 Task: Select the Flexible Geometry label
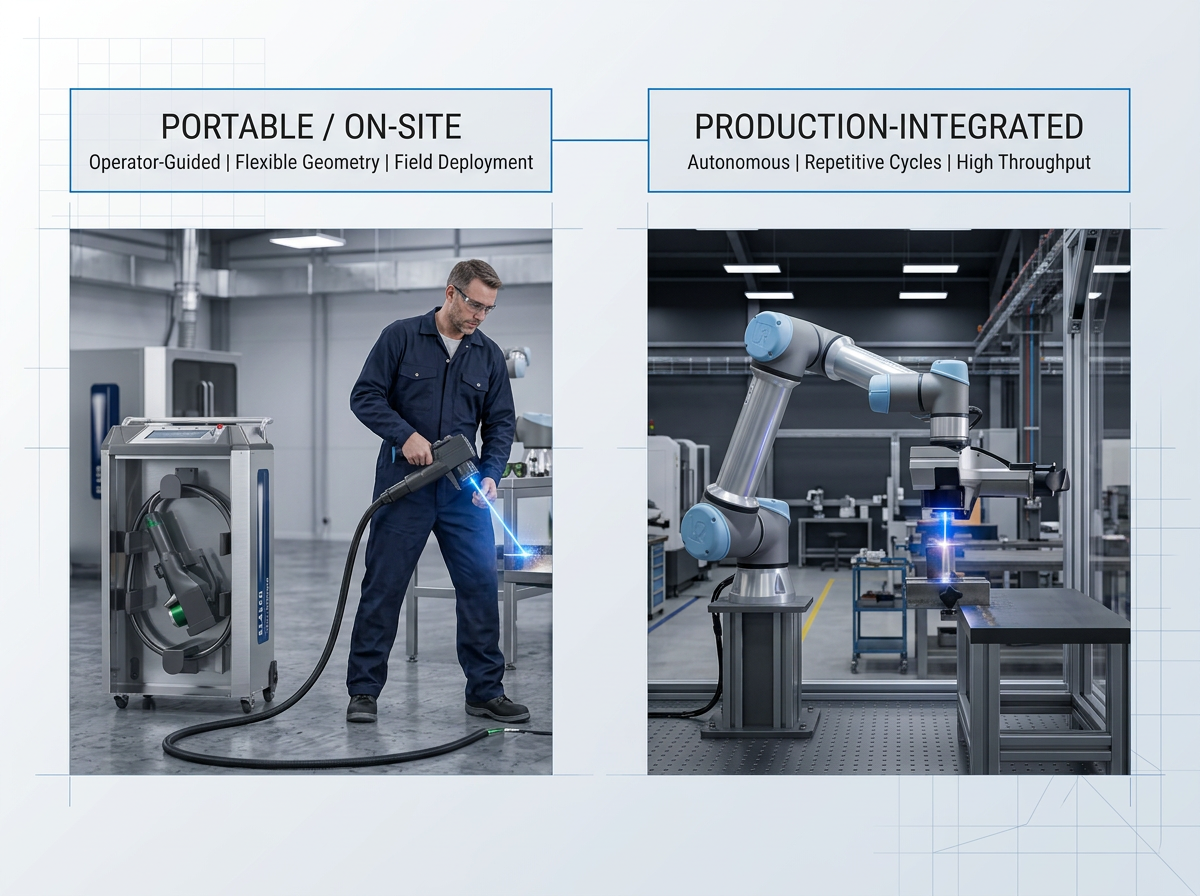(307, 162)
